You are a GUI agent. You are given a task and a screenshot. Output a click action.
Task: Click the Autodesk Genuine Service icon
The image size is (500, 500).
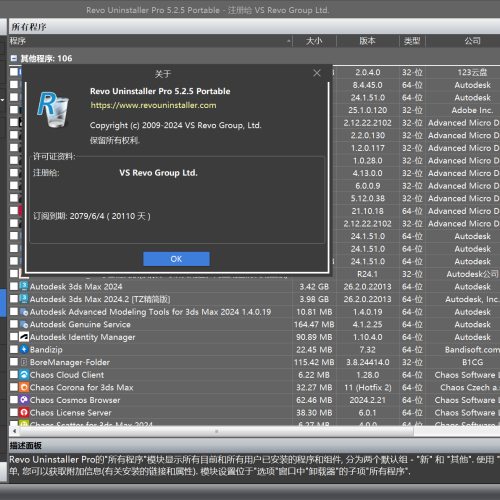(24, 324)
